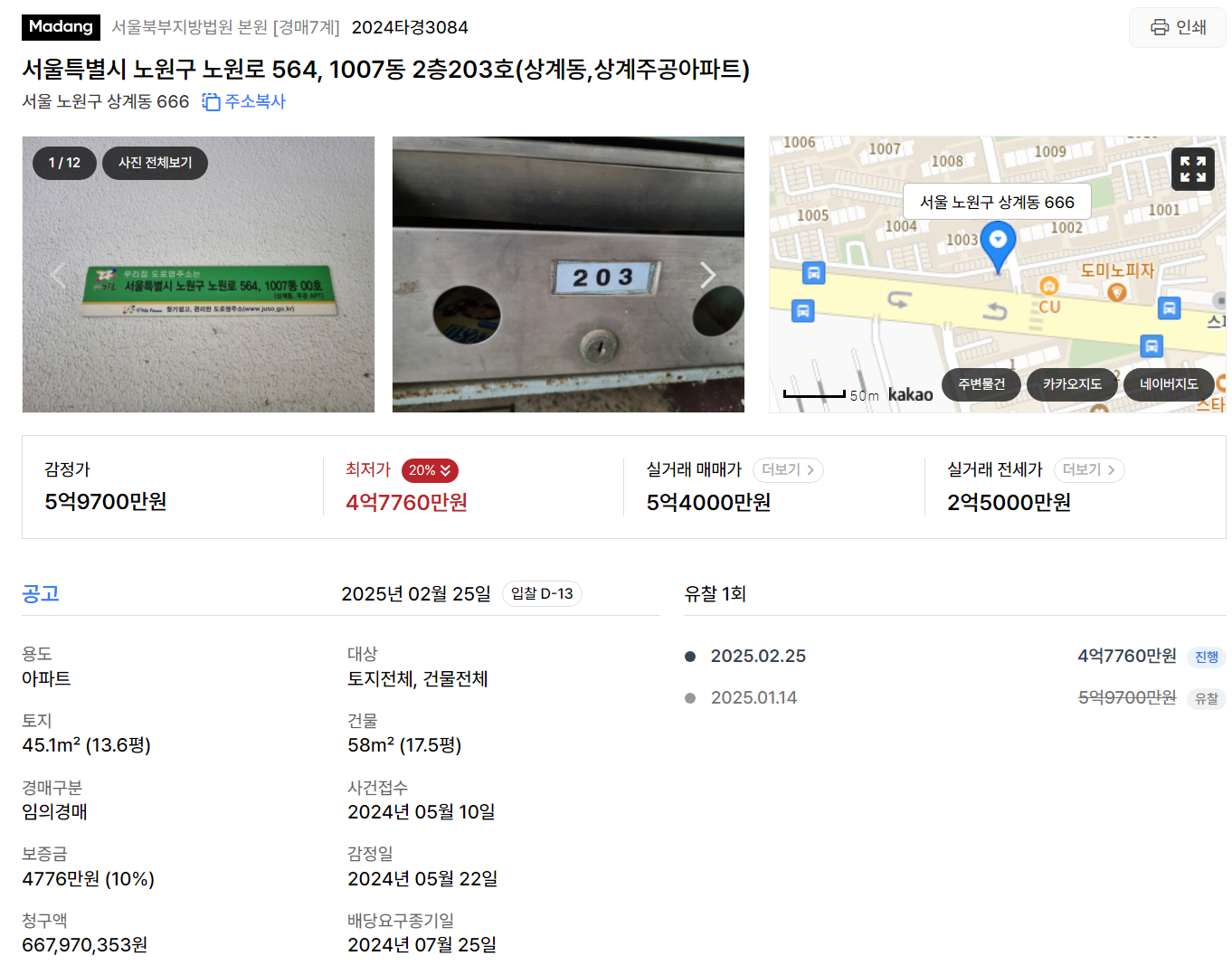1232x965 pixels.
Task: Select the 2025.02.25 auction date entry
Action: coord(955,657)
